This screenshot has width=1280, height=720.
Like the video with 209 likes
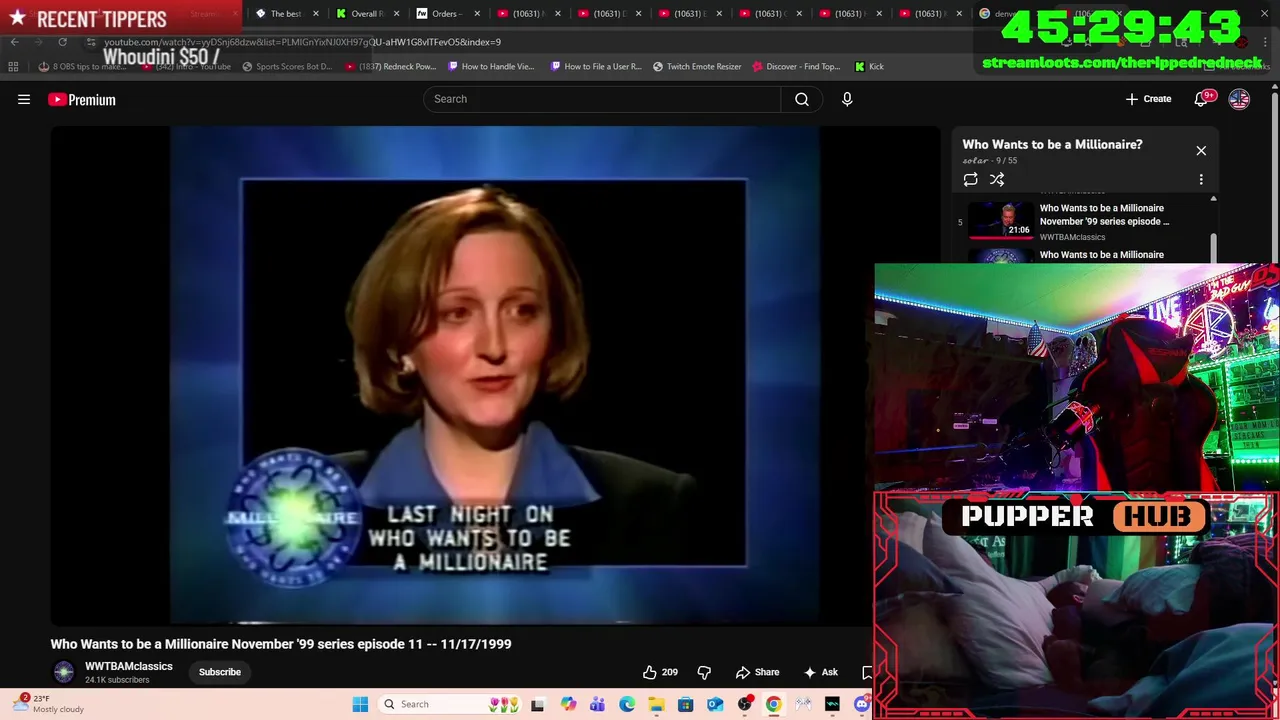point(661,672)
